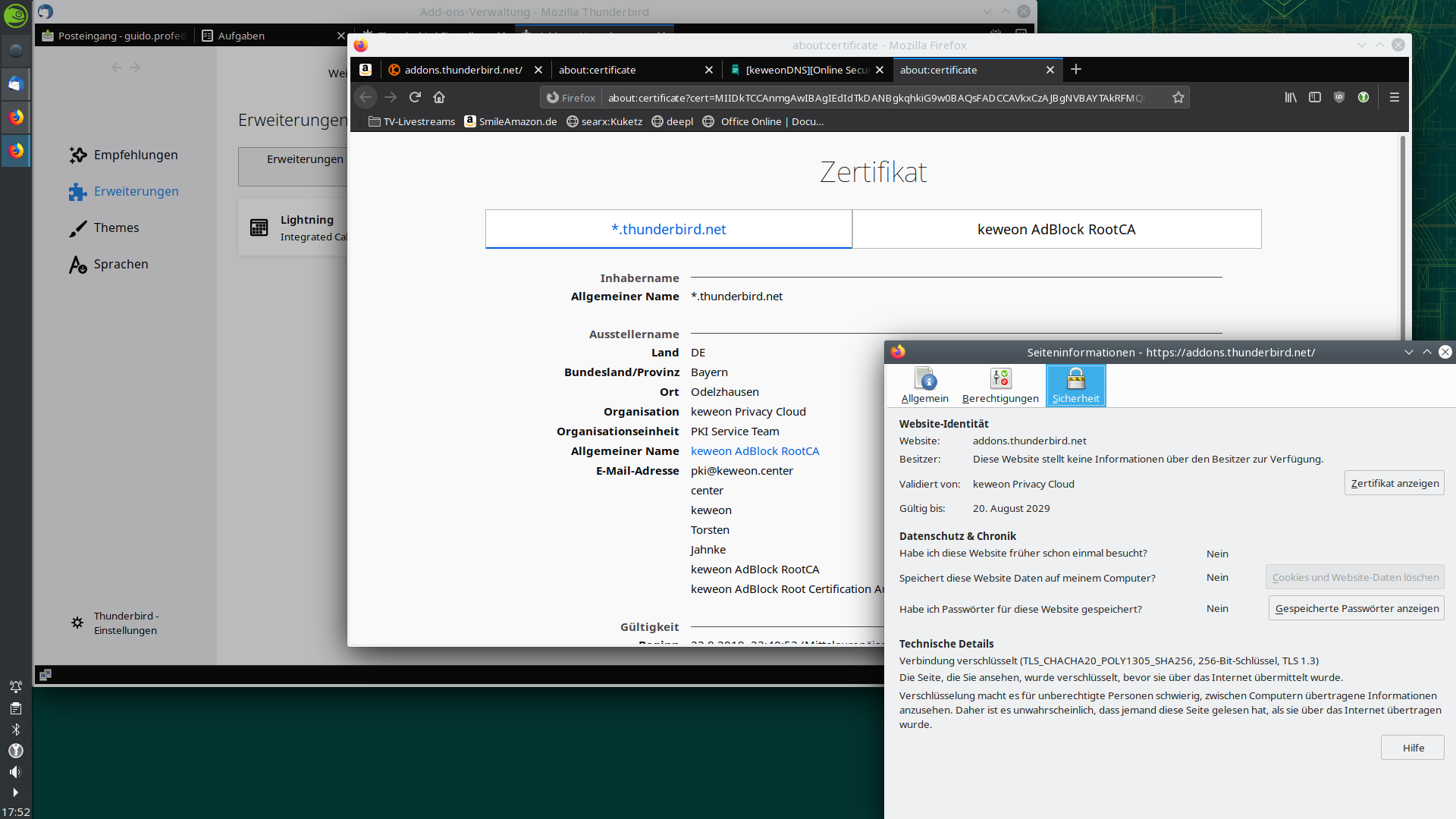Open Sicherheit tab in Seiteninformationen
The width and height of the screenshot is (1456, 819).
pos(1075,385)
